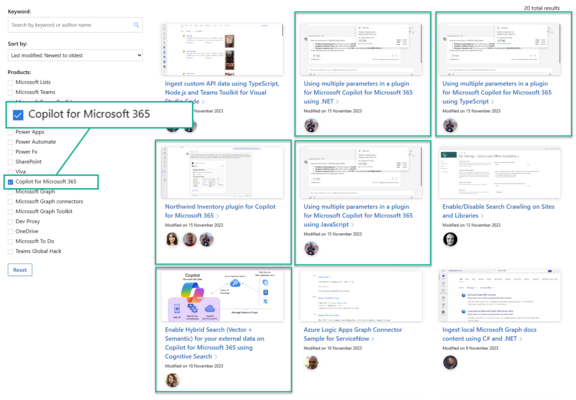Click the author avatar on the Ingest local Graph docs card
576x400 pixels.
(x=450, y=363)
